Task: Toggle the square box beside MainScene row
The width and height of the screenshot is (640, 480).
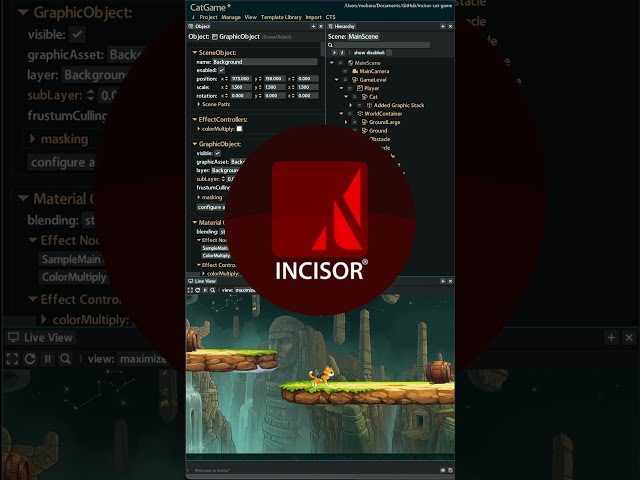Action: [340, 63]
